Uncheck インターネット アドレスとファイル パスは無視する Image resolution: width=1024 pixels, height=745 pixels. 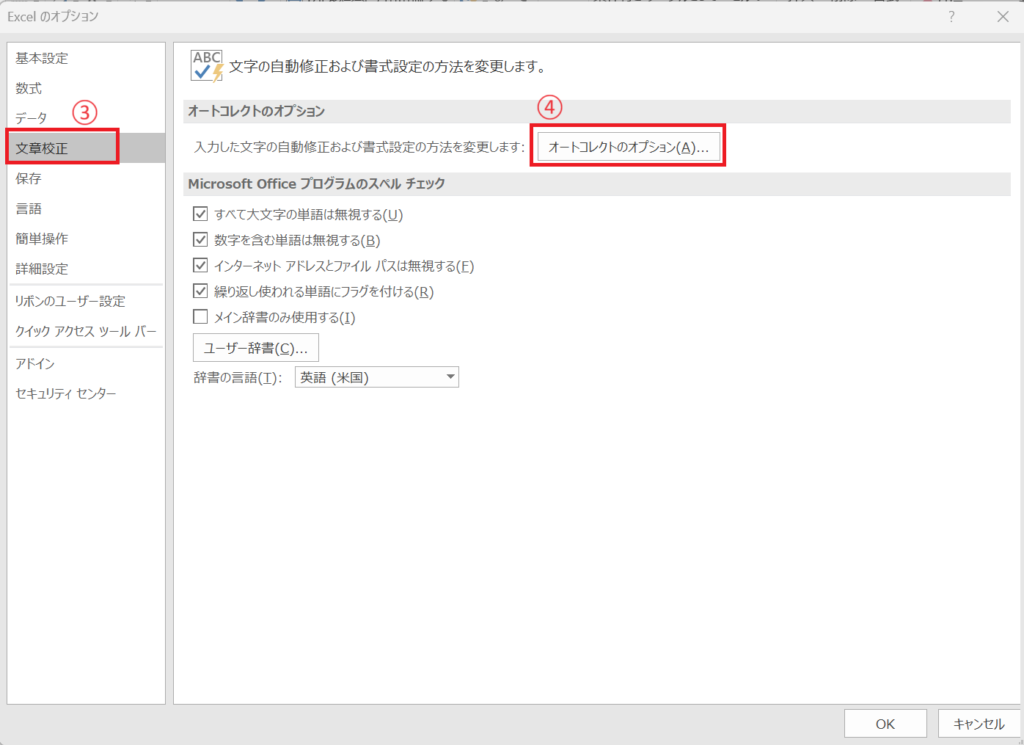pyautogui.click(x=200, y=266)
